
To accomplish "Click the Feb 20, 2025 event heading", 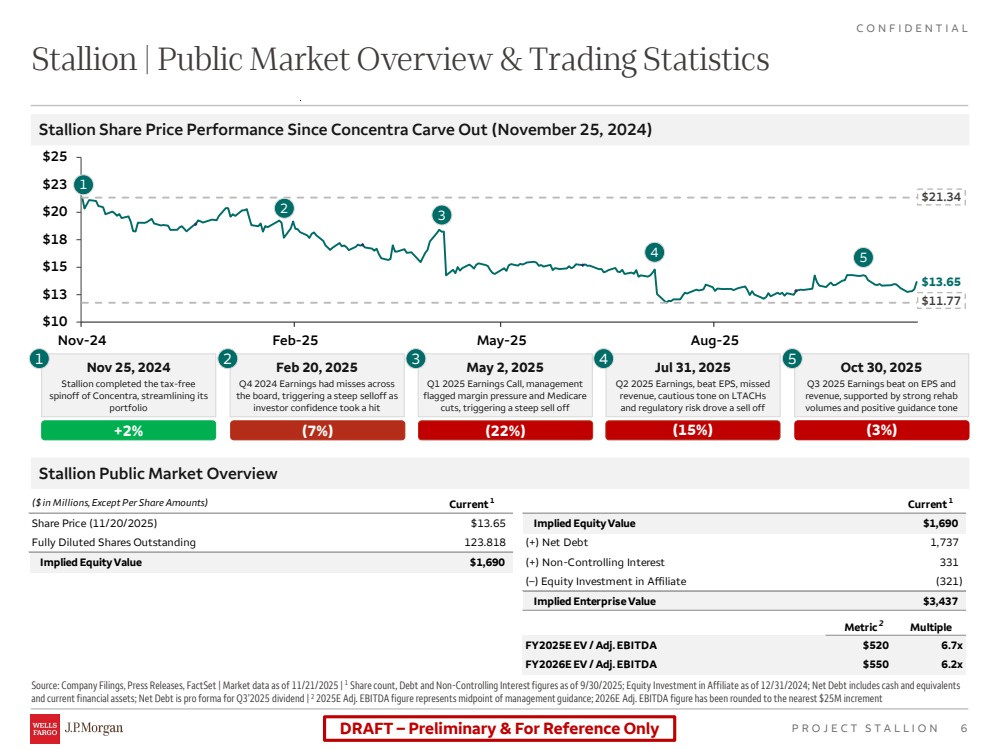I will pos(317,368).
